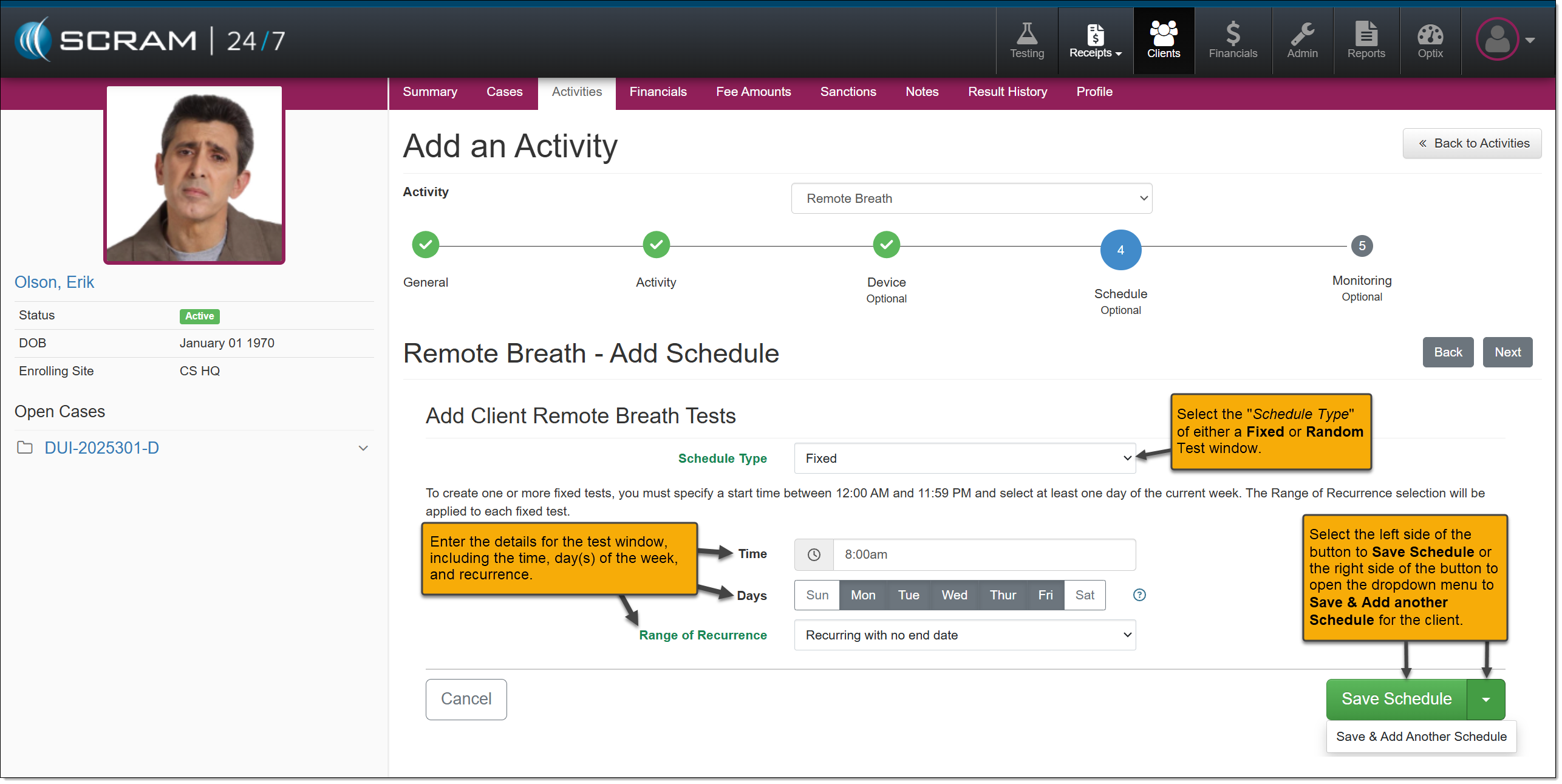Expand the DUI-2025301-D case chevron
The height and width of the screenshot is (784, 1562).
(363, 448)
